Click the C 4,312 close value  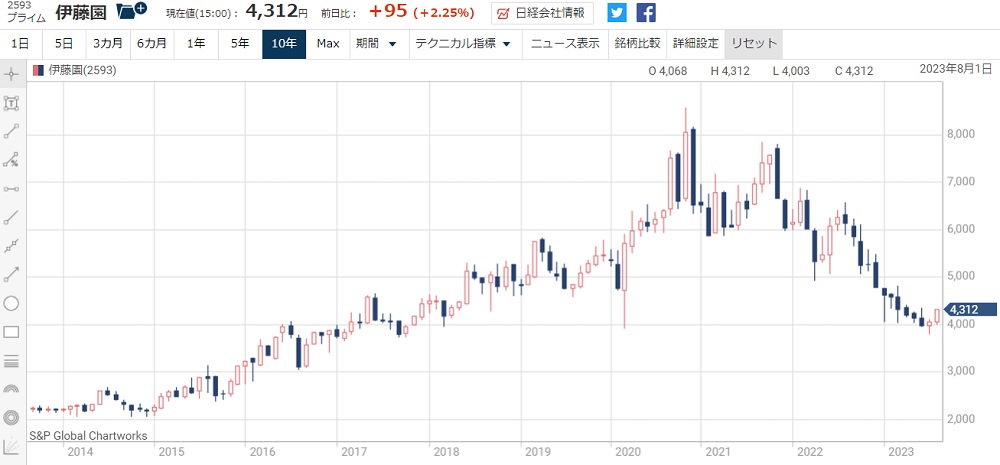(x=855, y=71)
